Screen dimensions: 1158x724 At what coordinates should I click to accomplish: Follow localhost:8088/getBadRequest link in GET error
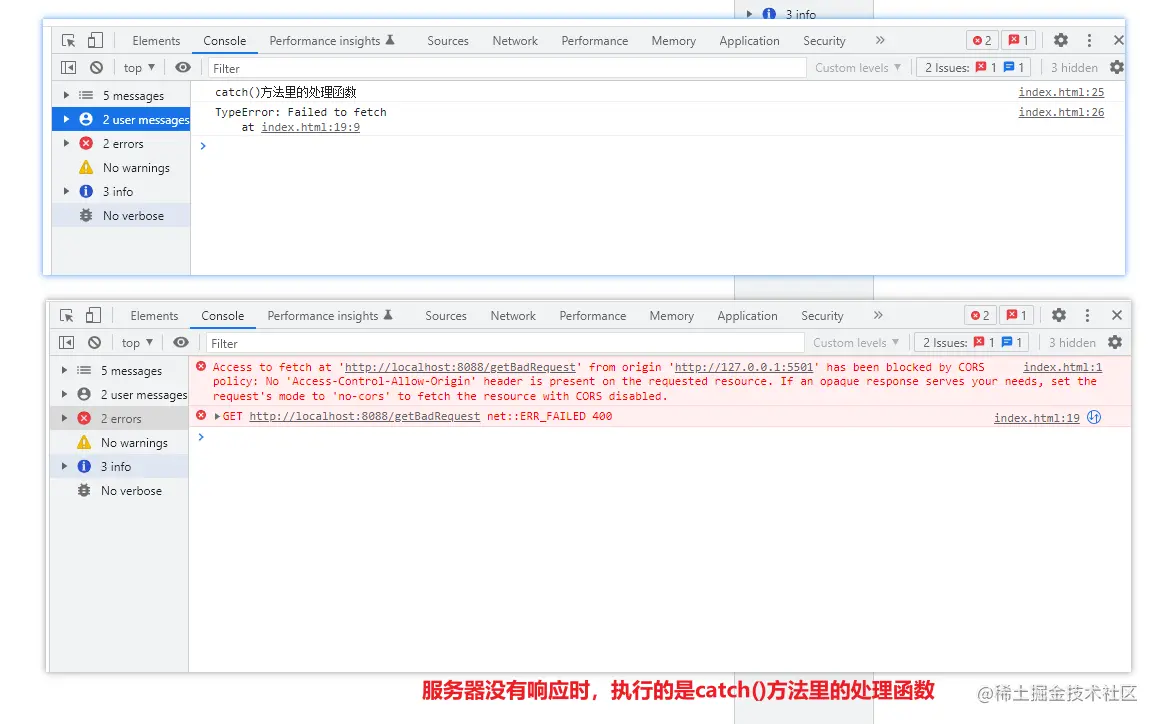(x=365, y=416)
